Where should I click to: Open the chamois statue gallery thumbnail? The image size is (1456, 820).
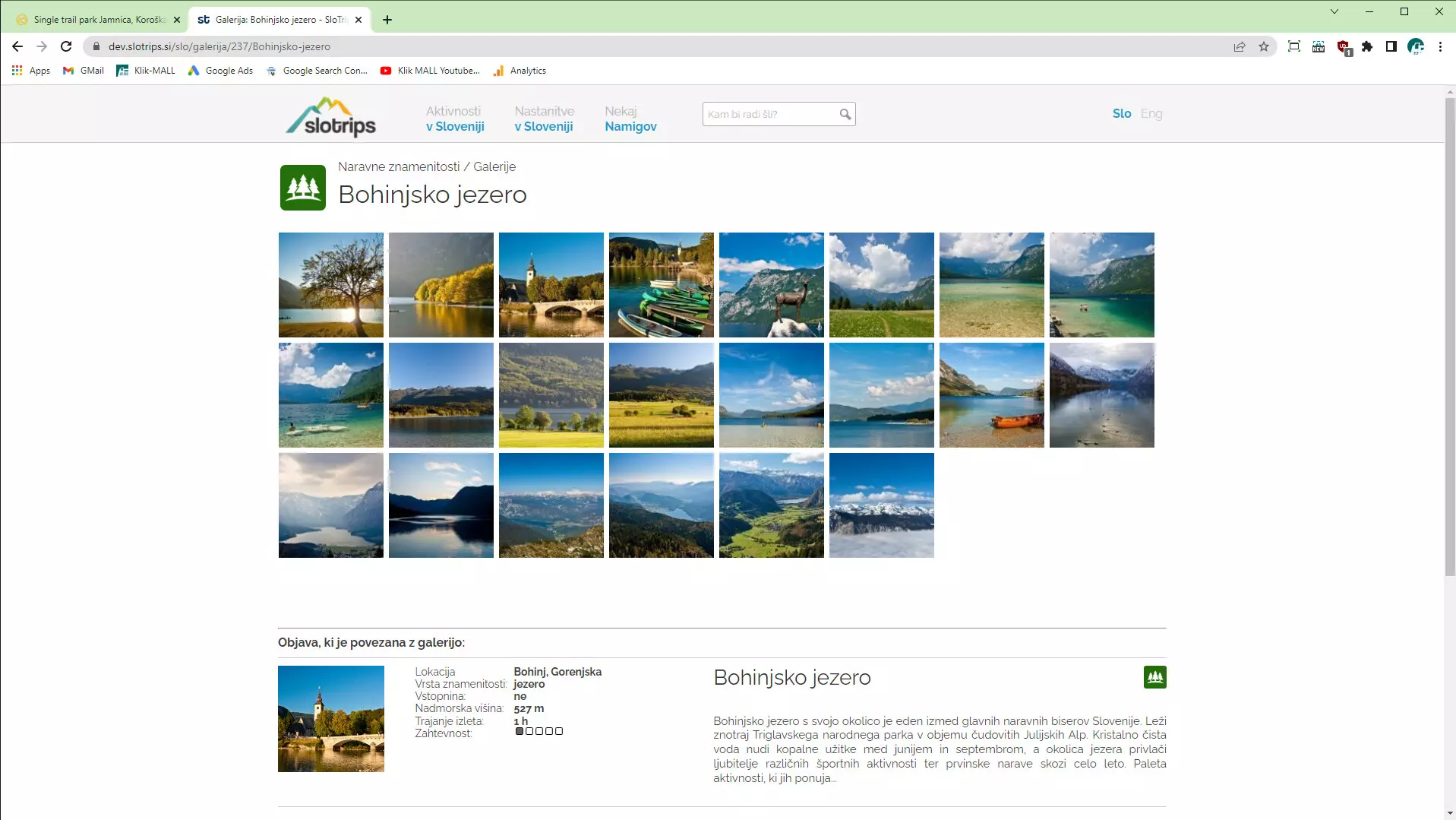pos(771,285)
